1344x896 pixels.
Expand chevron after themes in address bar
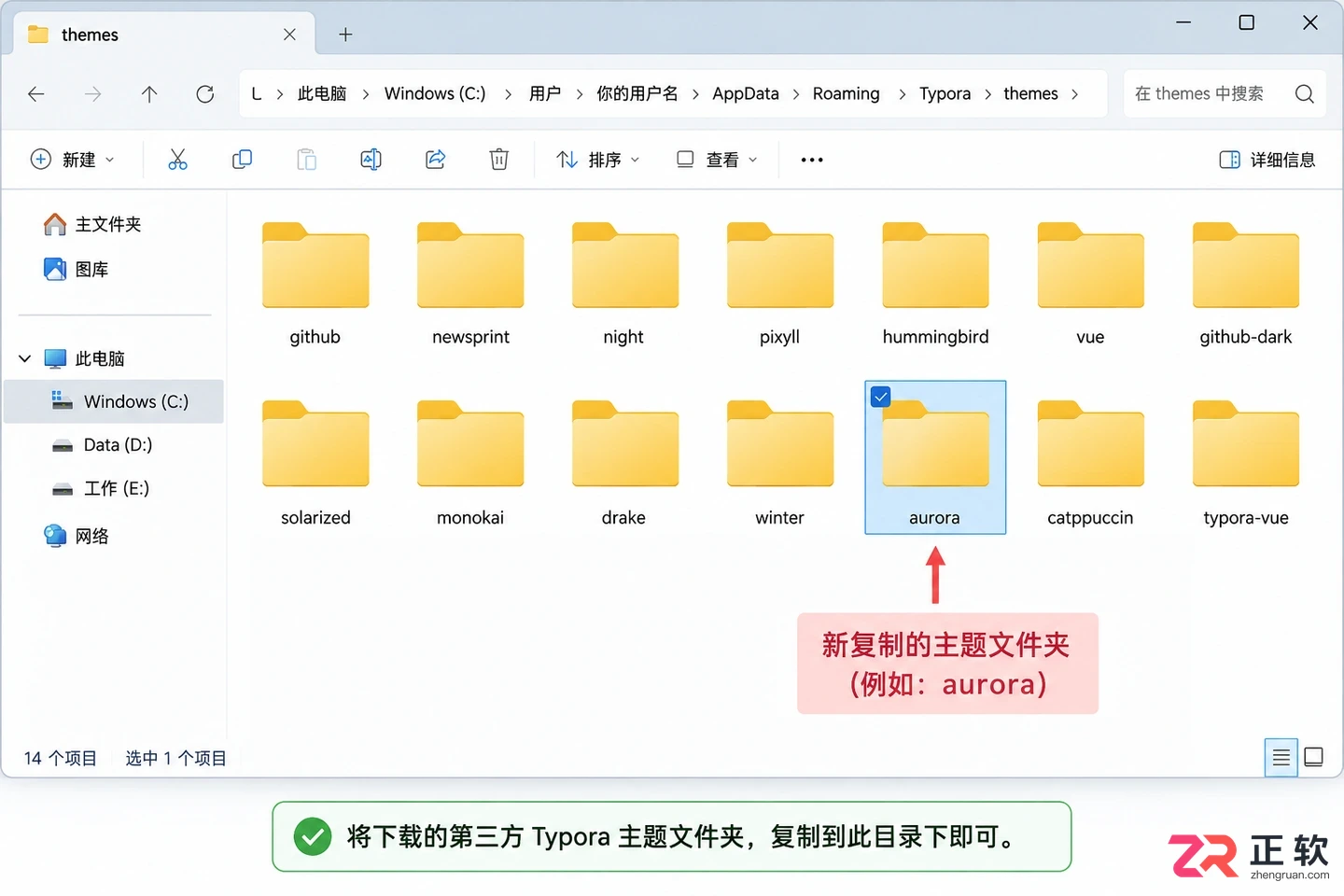click(x=1075, y=94)
